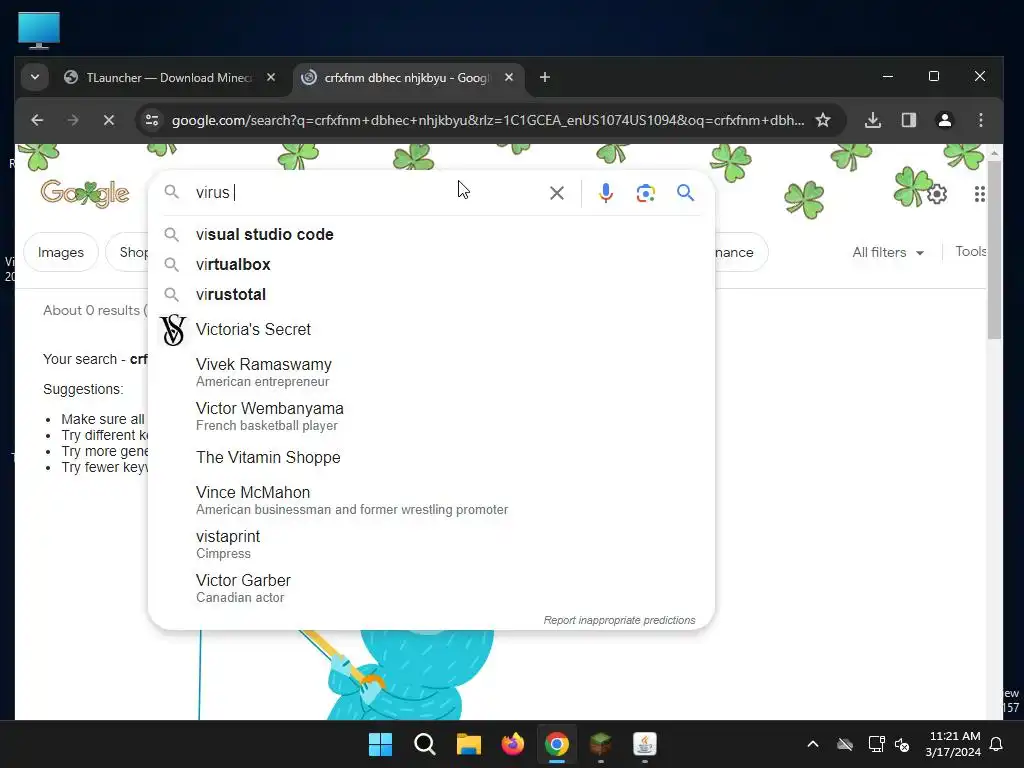Image resolution: width=1024 pixels, height=768 pixels.
Task: Select the vistaprint suggestion
Action: [x=431, y=544]
